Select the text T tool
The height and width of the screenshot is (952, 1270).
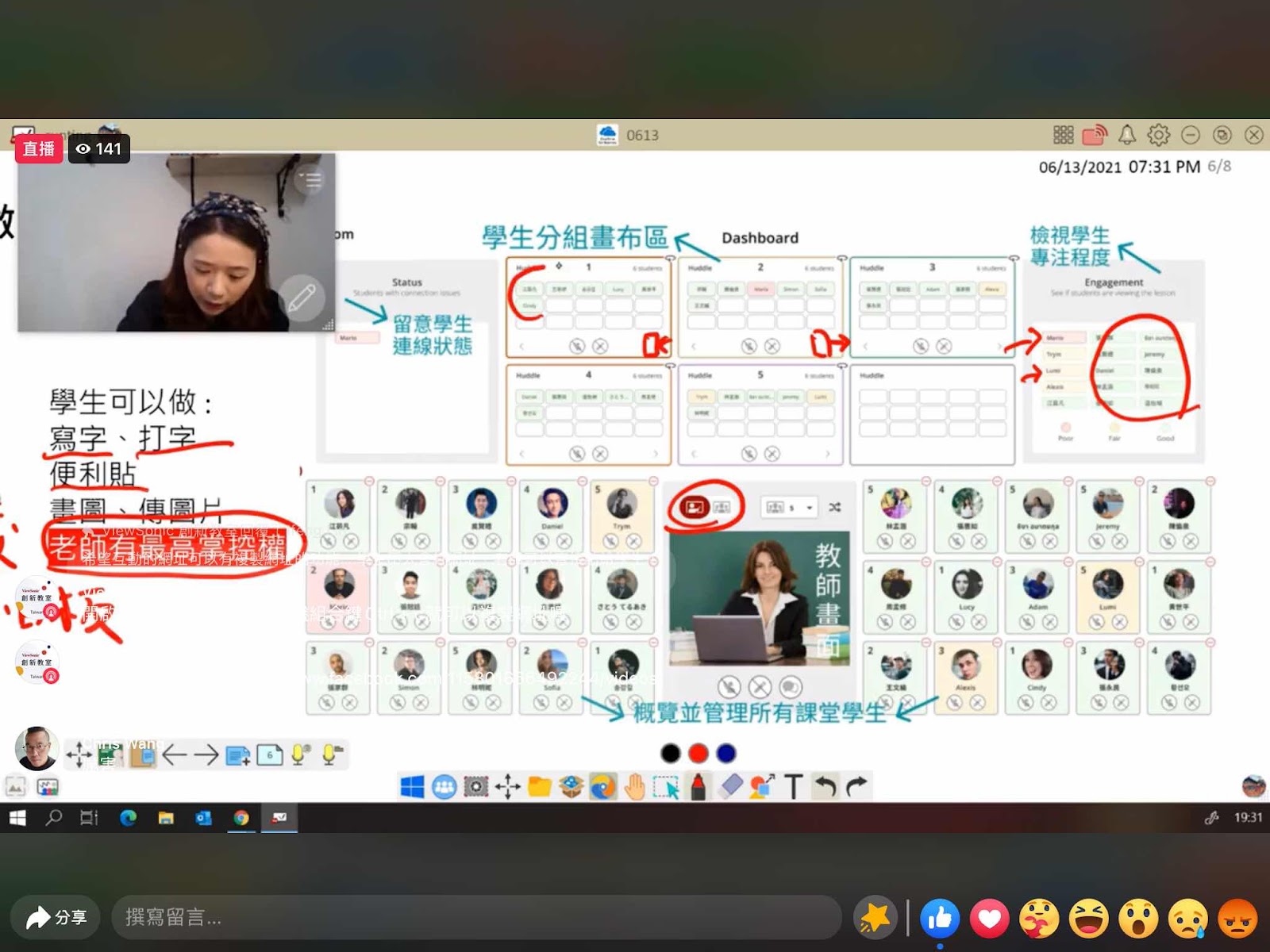pos(793,786)
